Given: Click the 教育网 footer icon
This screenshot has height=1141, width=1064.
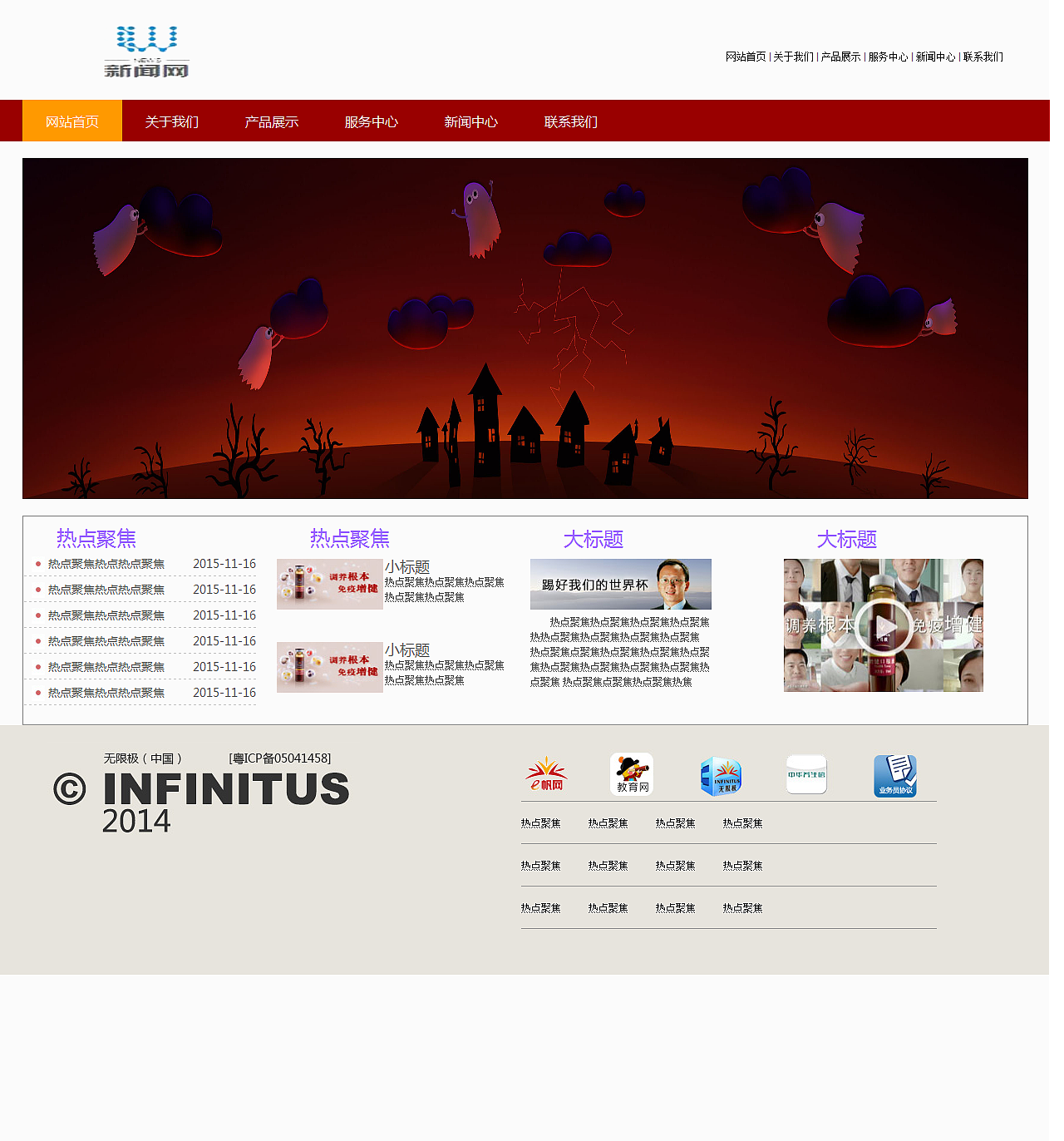Looking at the screenshot, I should pos(632,774).
